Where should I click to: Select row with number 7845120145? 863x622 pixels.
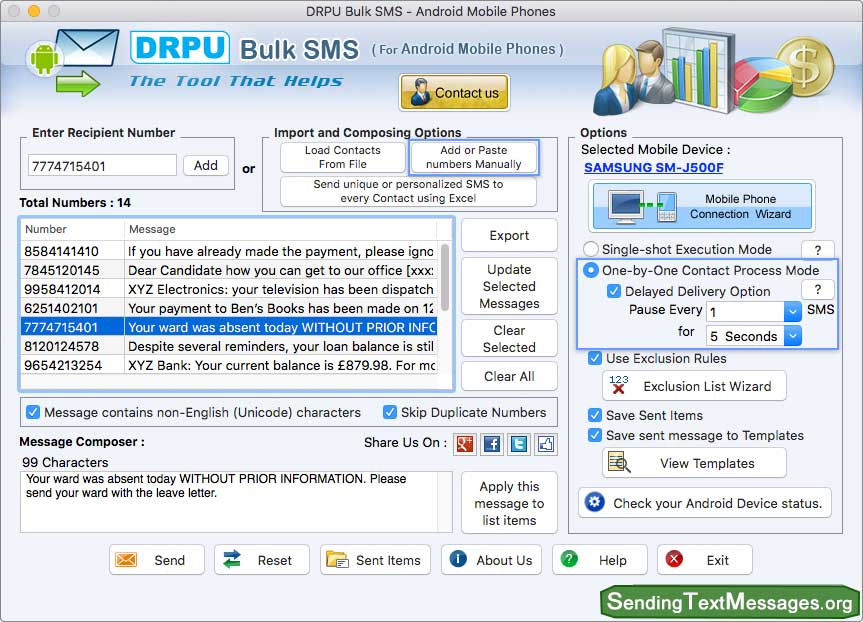click(230, 270)
